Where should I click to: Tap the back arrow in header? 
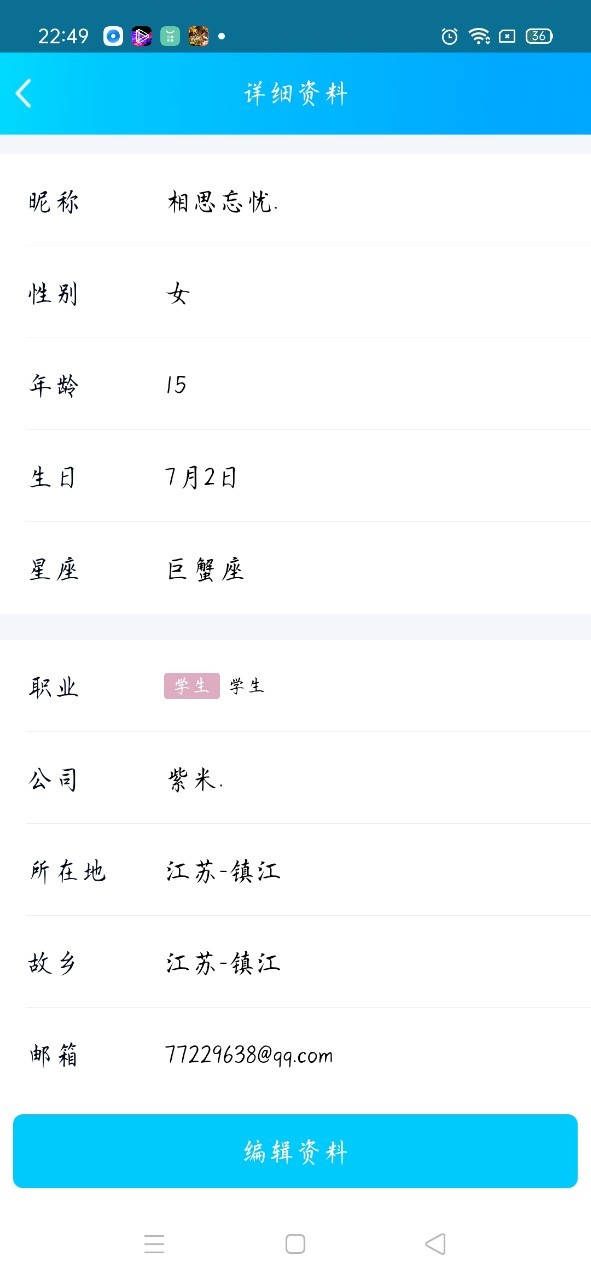pyautogui.click(x=24, y=93)
